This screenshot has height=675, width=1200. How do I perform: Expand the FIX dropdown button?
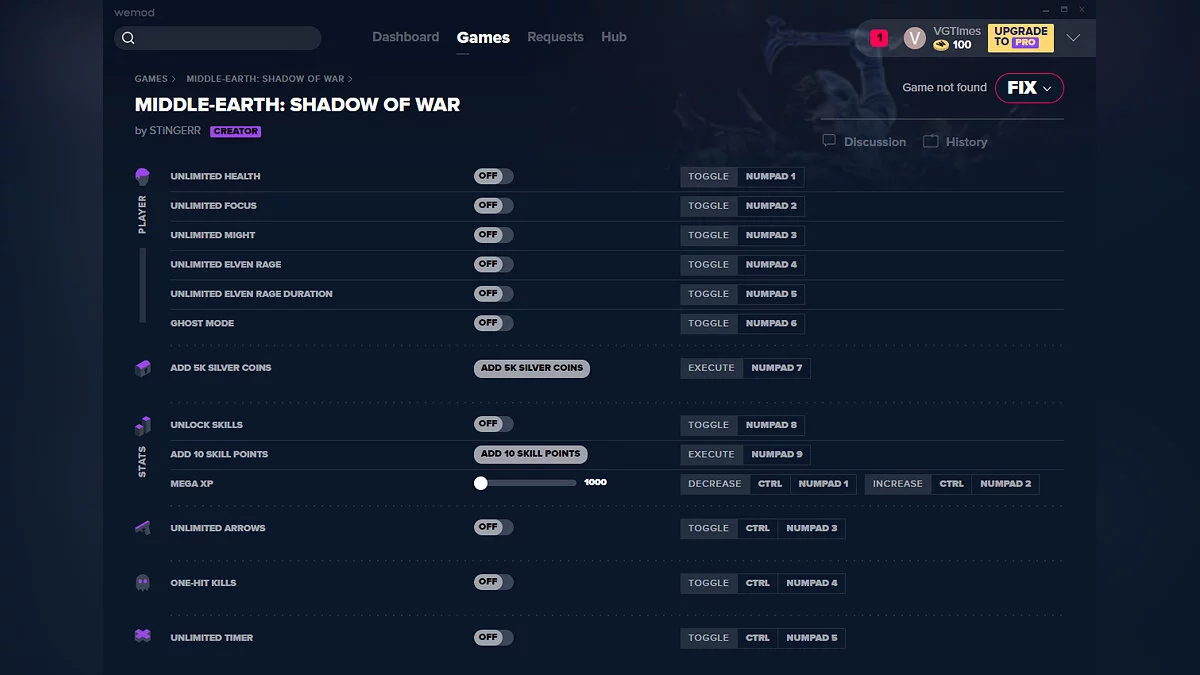(x=1029, y=88)
